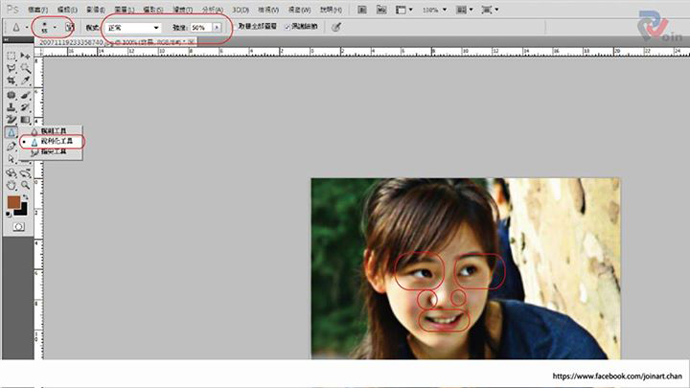Toggle Quick Mask mode button
690x388 pixels.
tap(18, 227)
